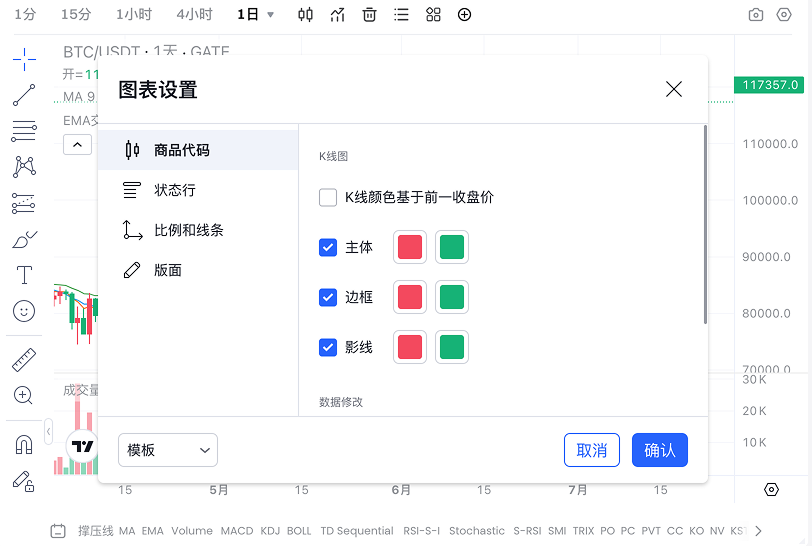812x546 pixels.
Task: Enable K线颜色基于前一收盘价 checkbox
Action: (328, 197)
